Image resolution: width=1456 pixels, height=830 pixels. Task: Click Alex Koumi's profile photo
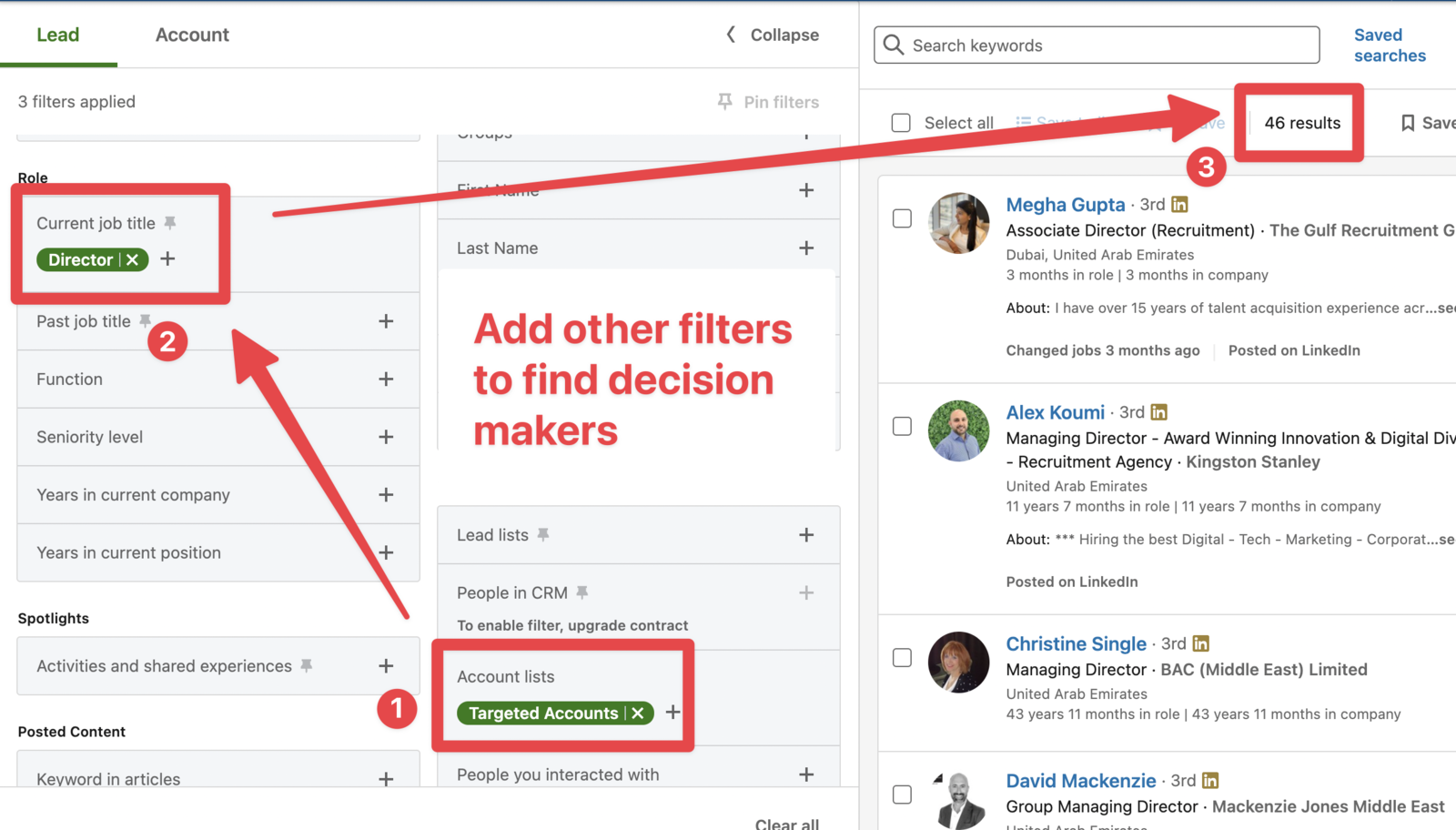coord(958,430)
